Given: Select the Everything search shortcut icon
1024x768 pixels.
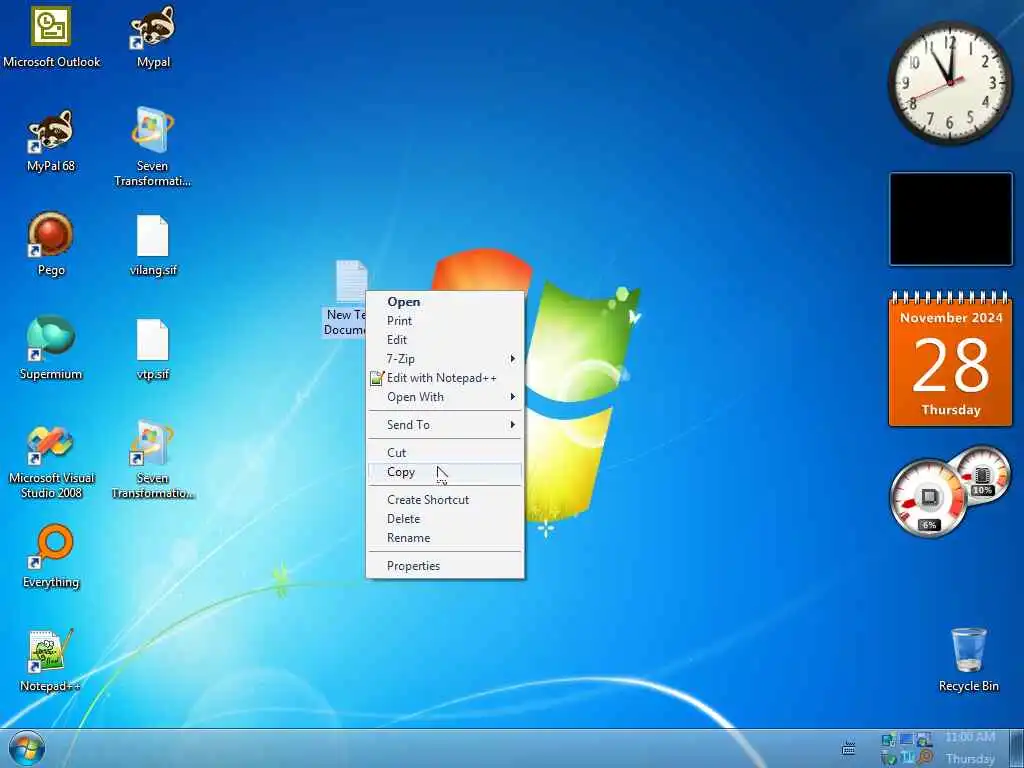Looking at the screenshot, I should click(51, 556).
